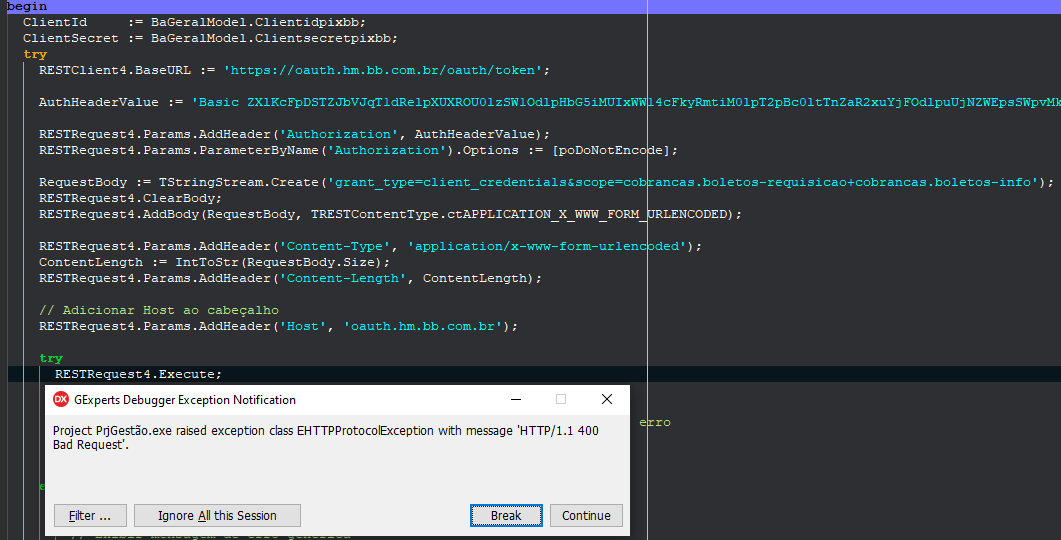1061x540 pixels.
Task: Close the GExperts exception dialog
Action: point(607,399)
